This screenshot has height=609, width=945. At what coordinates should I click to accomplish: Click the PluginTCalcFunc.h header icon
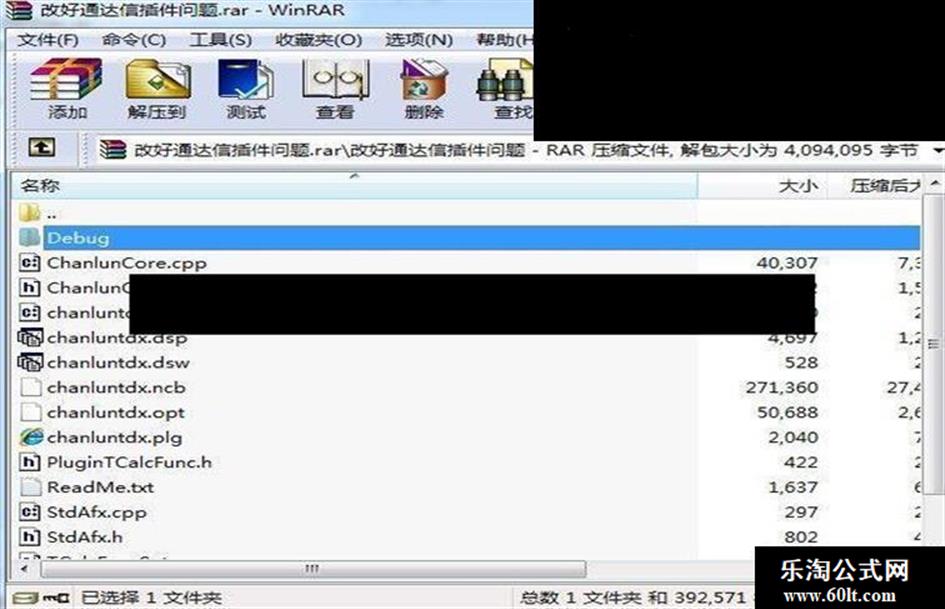30,462
